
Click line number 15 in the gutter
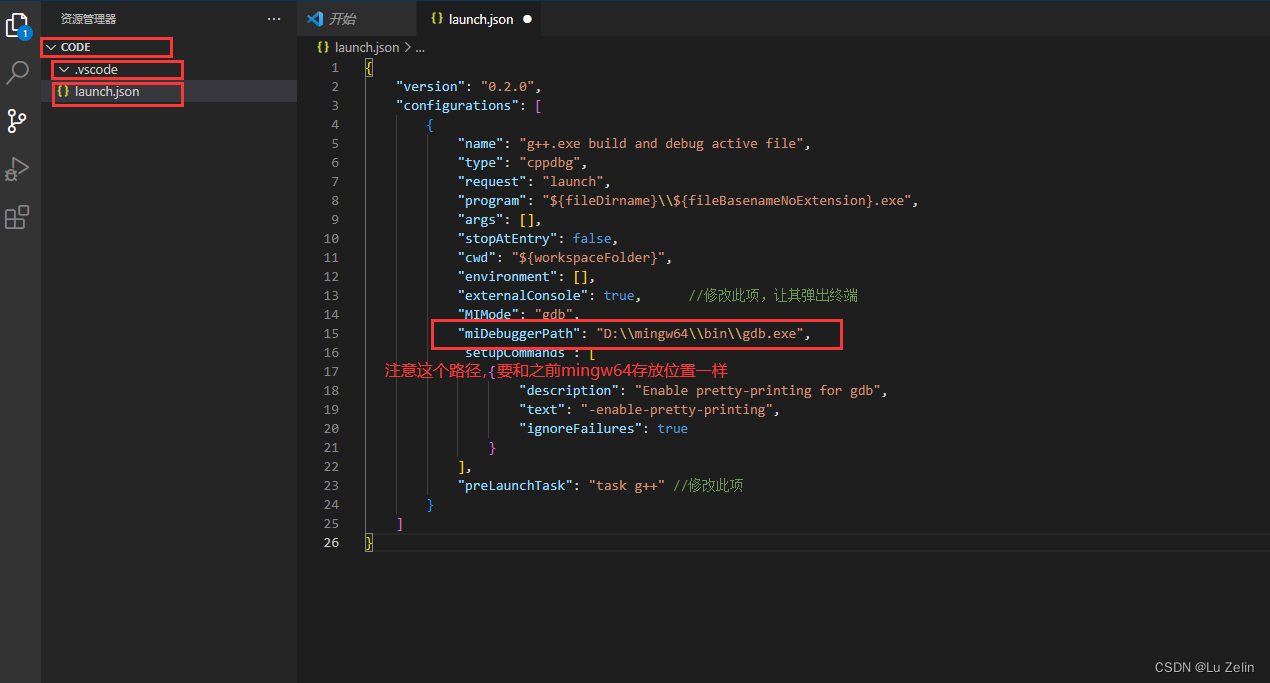(x=332, y=333)
